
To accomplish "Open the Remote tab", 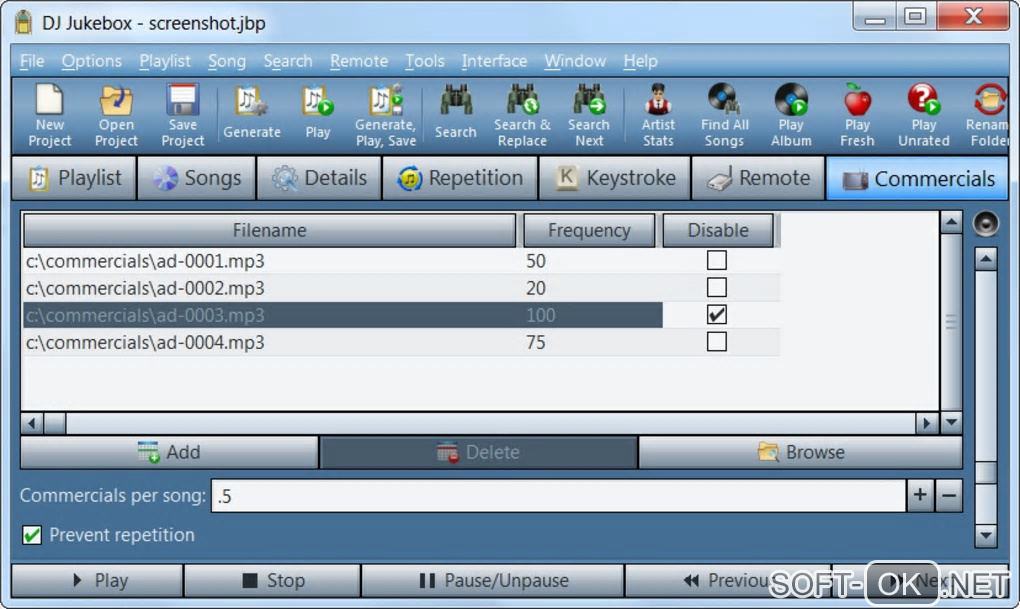I will pos(758,178).
